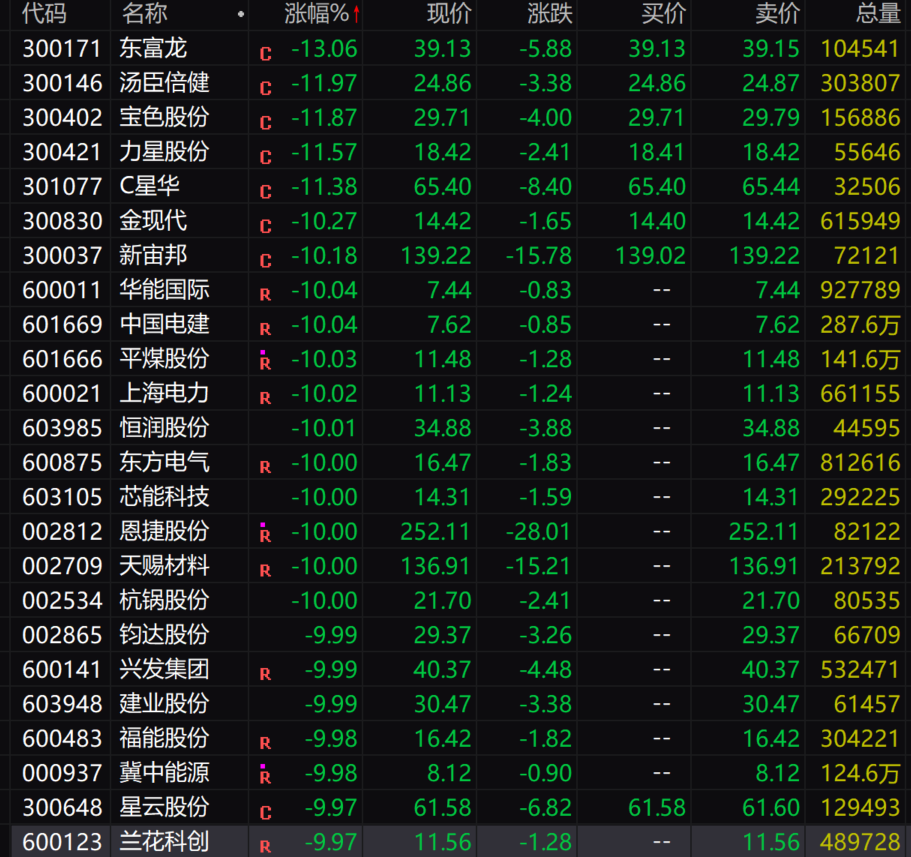This screenshot has height=857, width=911.
Task: Click the 61.58 bid price of 星云股份
Action: pyautogui.click(x=657, y=808)
